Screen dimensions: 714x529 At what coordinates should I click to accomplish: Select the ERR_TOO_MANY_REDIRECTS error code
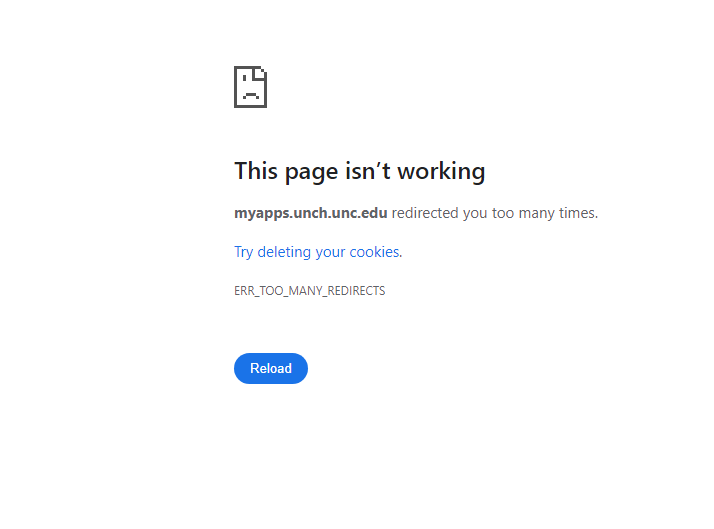[x=310, y=291]
